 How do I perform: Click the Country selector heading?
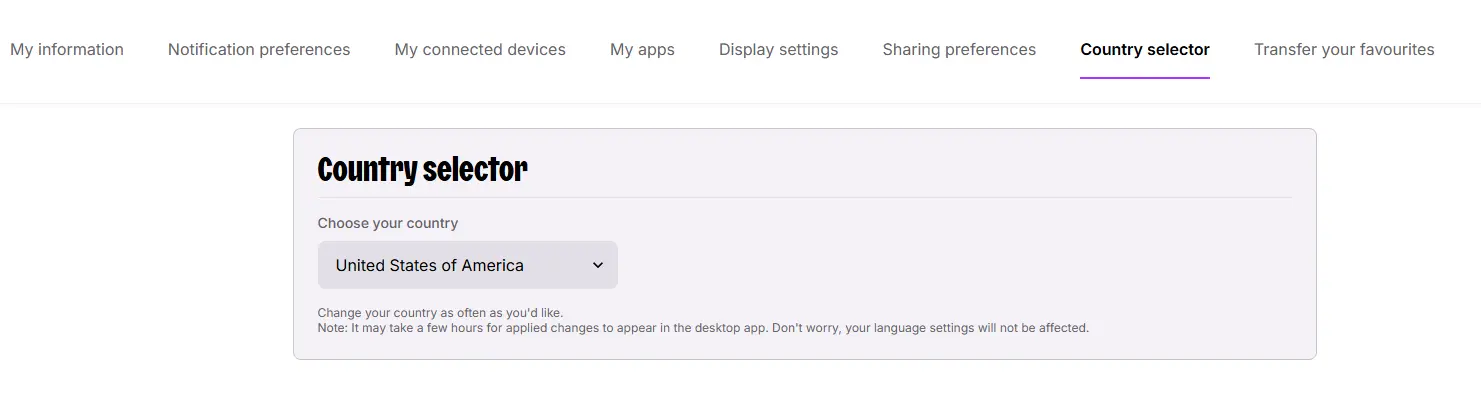coord(422,169)
